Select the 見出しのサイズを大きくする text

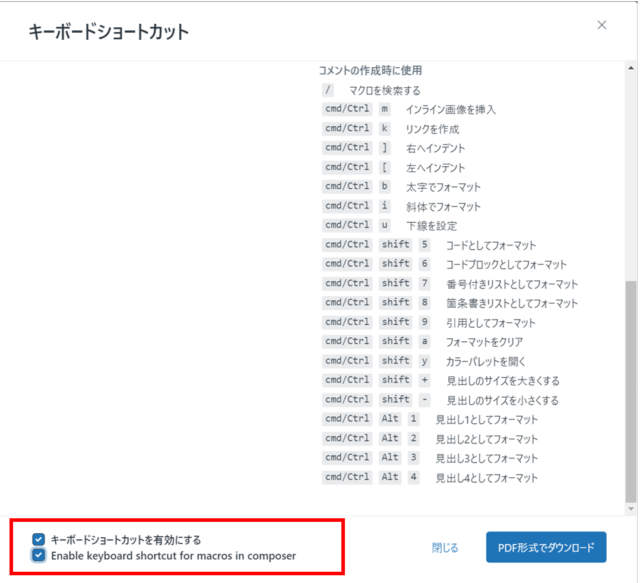click(502, 381)
